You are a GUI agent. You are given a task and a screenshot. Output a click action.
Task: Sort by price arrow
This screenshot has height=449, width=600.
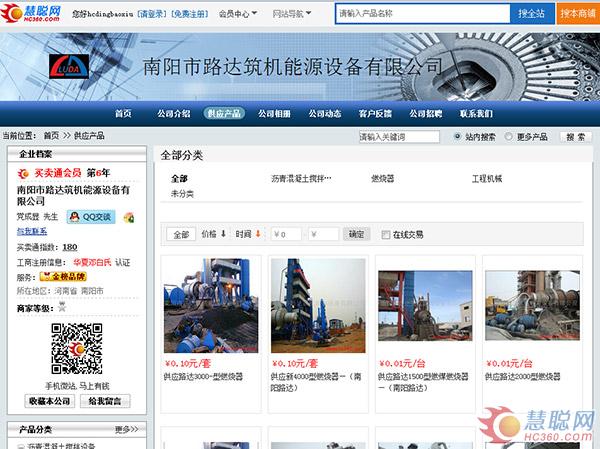click(223, 233)
